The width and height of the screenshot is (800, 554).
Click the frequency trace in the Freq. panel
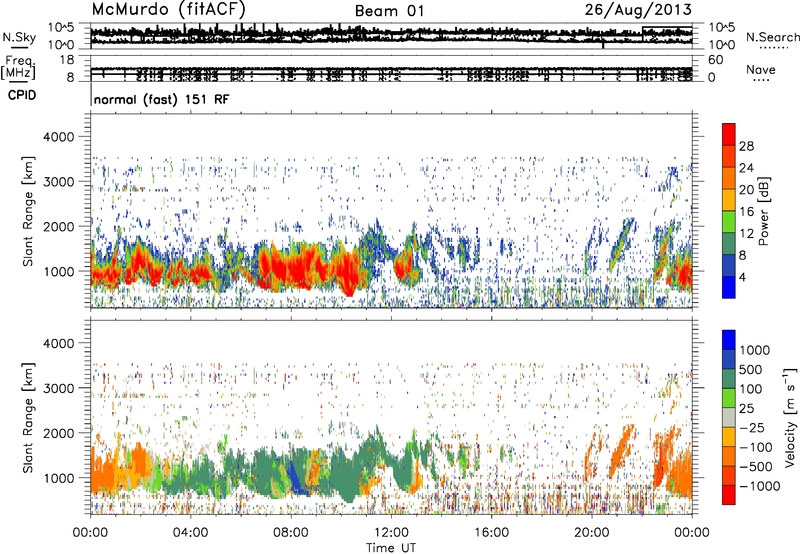(x=391, y=70)
